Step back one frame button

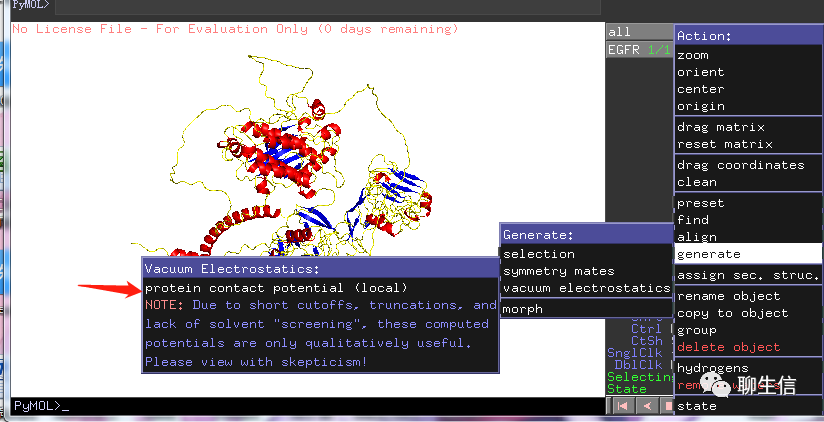pyautogui.click(x=647, y=406)
